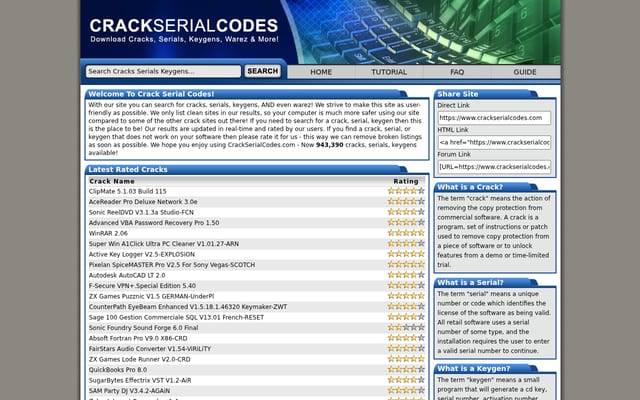Click star rating for WinRAR 2.06

(406, 233)
